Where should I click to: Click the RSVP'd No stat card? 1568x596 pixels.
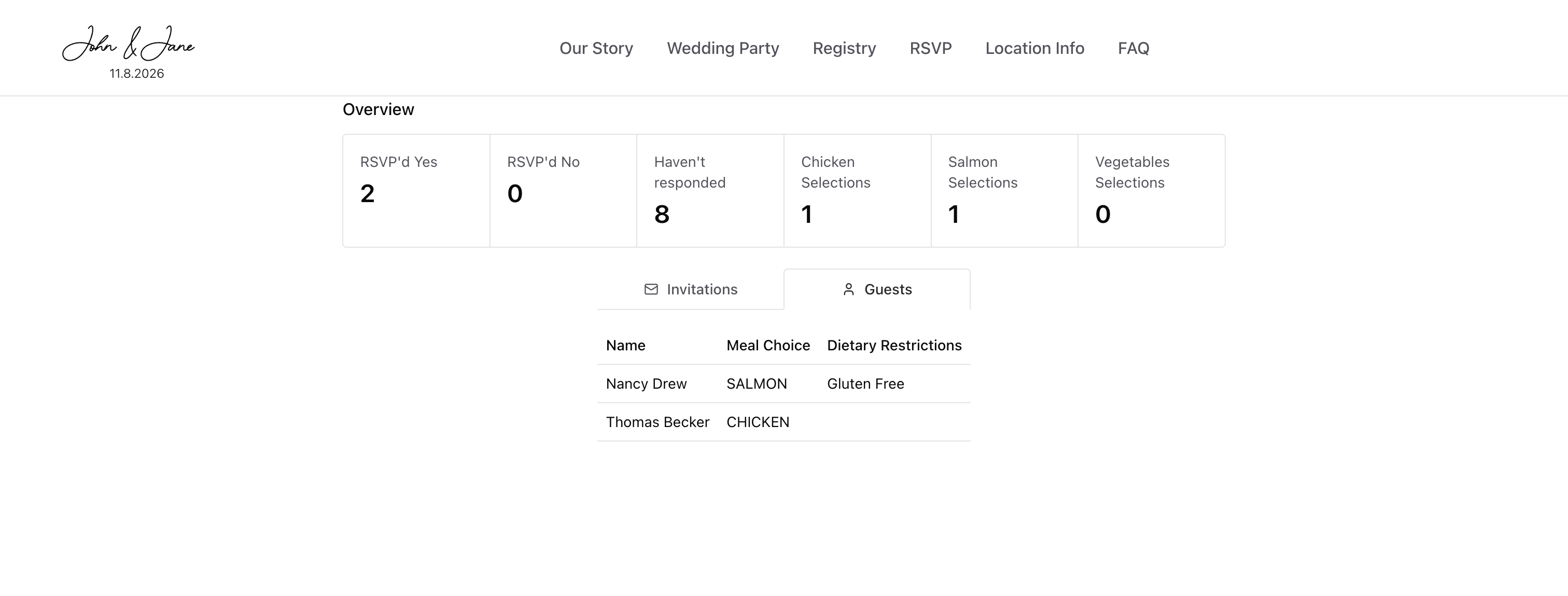click(x=563, y=190)
